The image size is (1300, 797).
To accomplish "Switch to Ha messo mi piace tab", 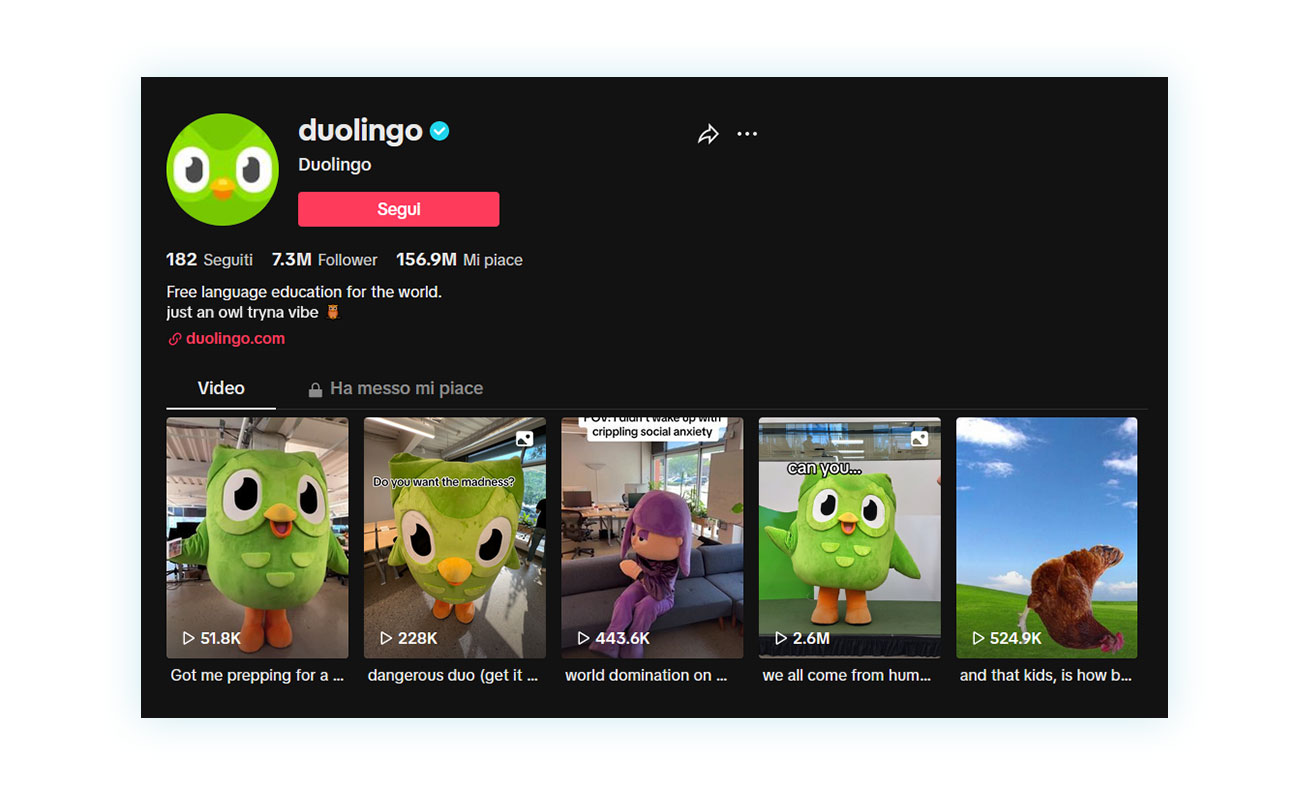I will click(x=395, y=388).
